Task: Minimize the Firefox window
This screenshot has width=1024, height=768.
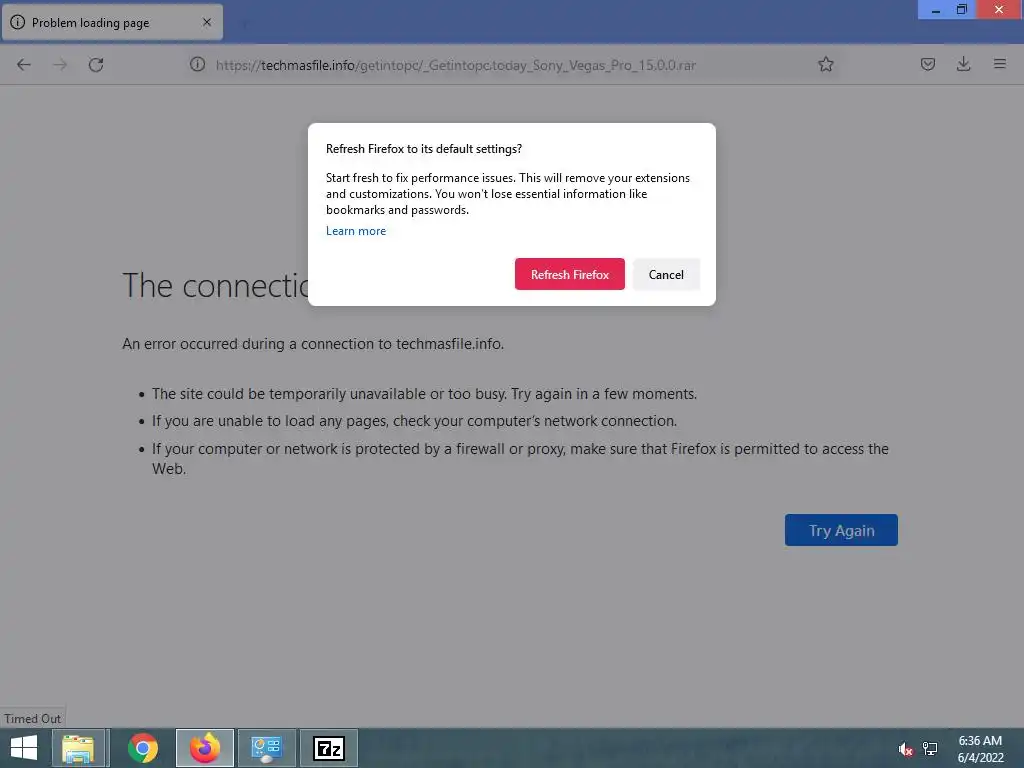Action: point(935,10)
